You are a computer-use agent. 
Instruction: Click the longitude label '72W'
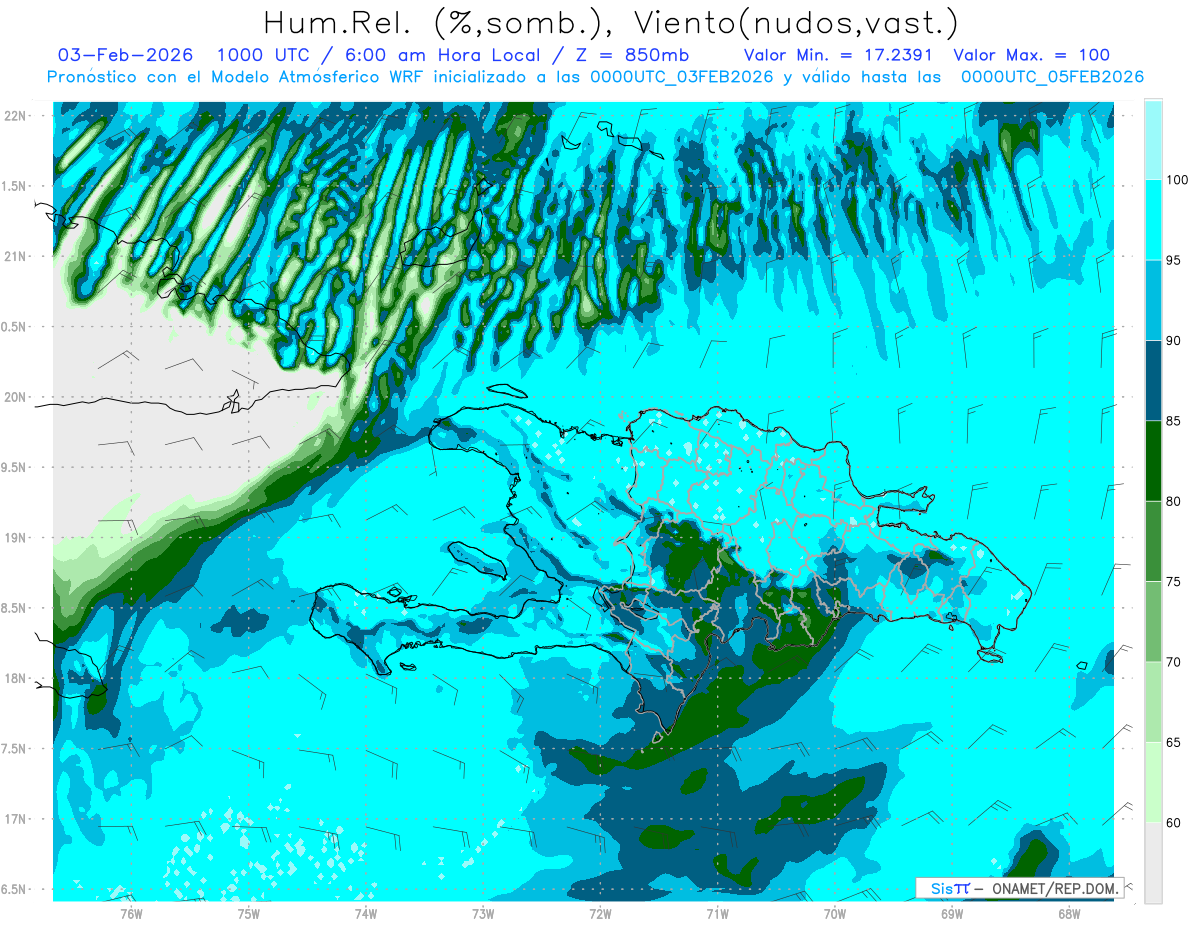click(x=600, y=913)
